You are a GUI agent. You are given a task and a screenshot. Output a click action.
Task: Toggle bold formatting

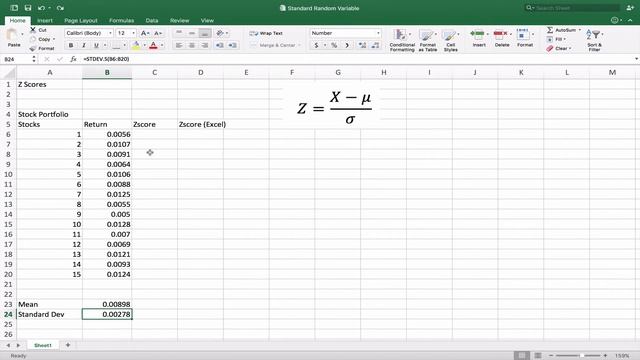[x=71, y=45]
